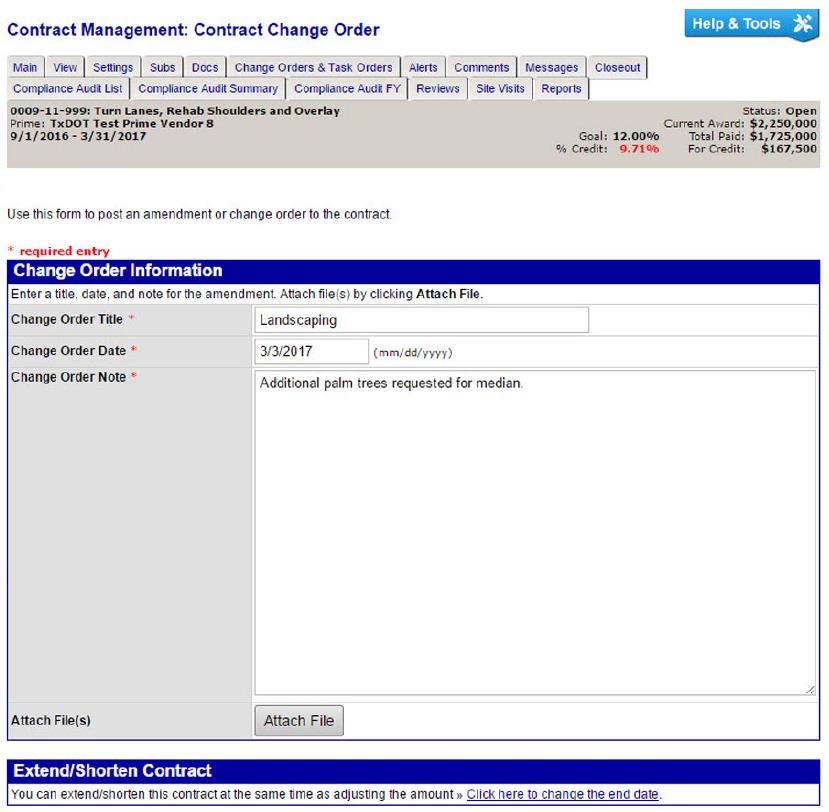Go to the Settings tab
The height and width of the screenshot is (812, 829).
point(113,68)
